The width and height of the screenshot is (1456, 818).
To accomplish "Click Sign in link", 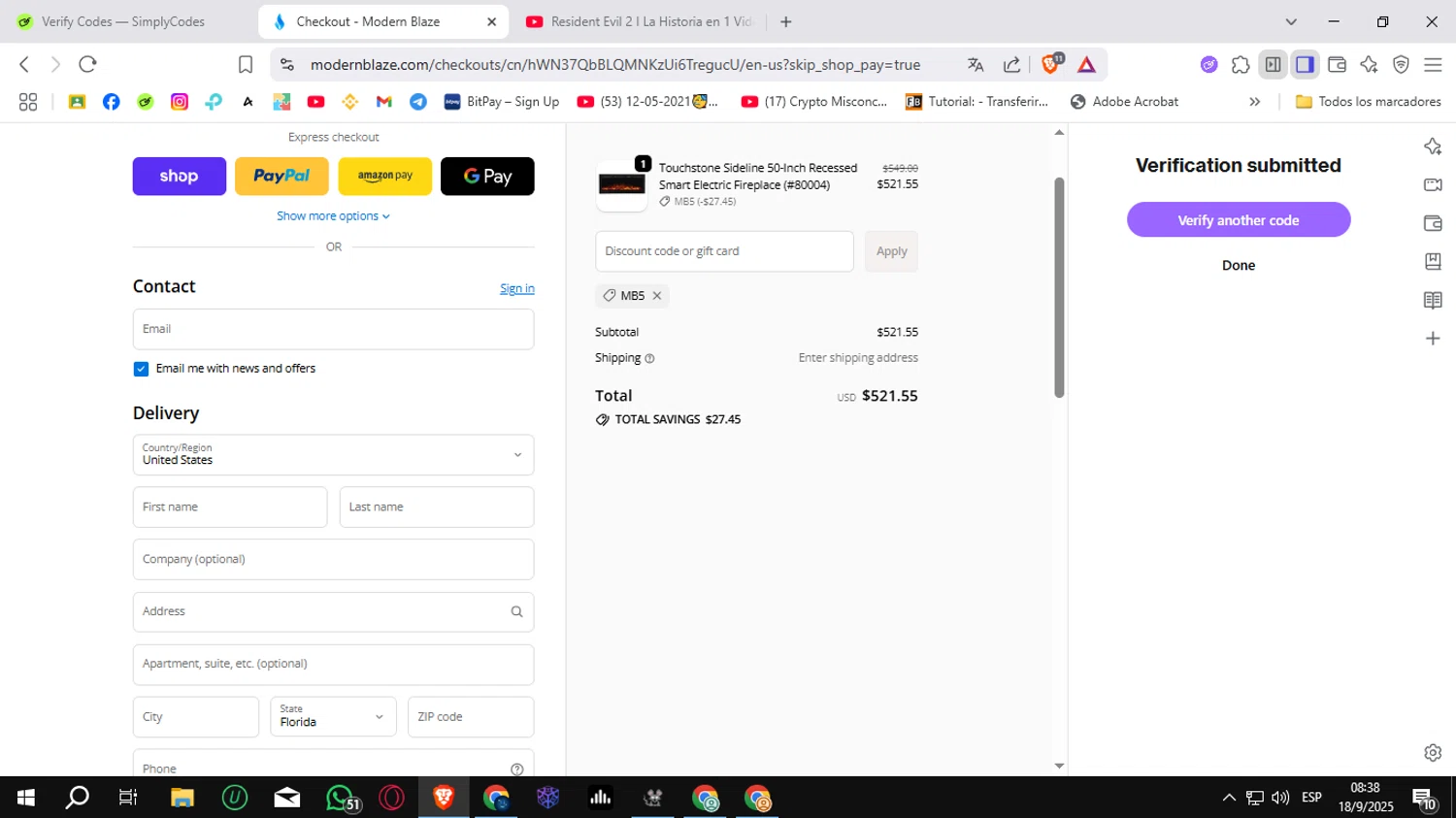I will pyautogui.click(x=517, y=288).
